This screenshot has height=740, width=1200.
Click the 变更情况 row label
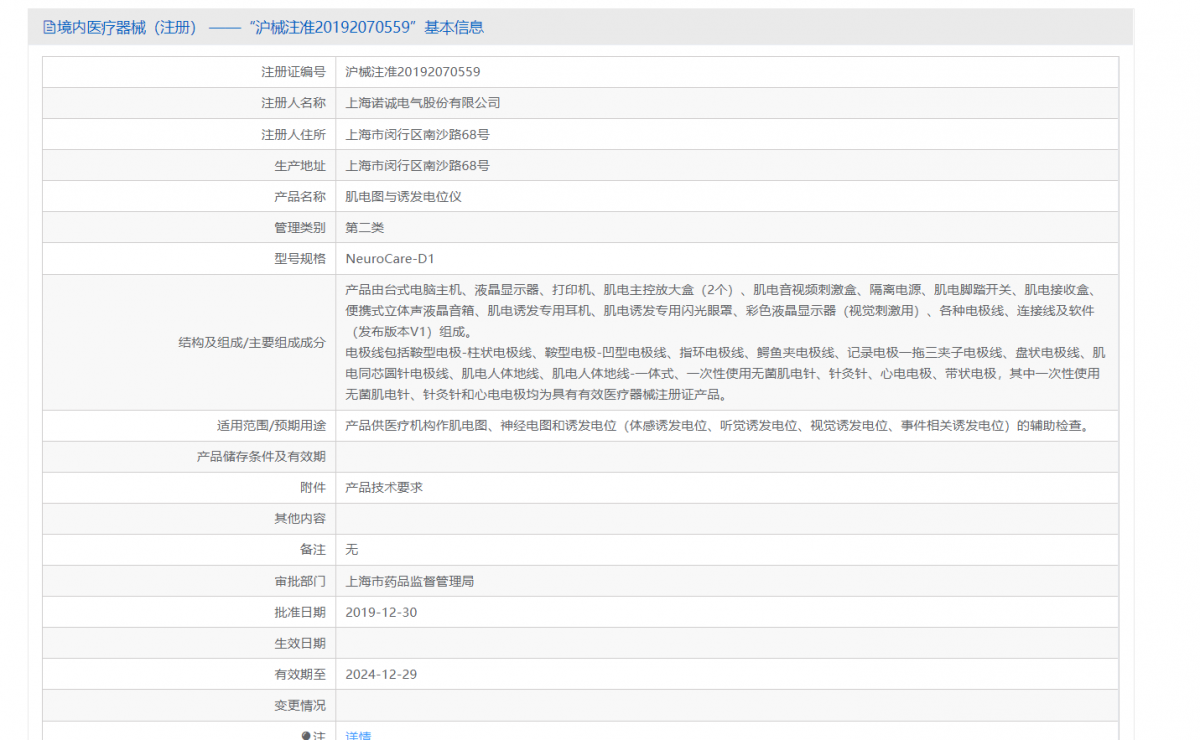pos(300,705)
